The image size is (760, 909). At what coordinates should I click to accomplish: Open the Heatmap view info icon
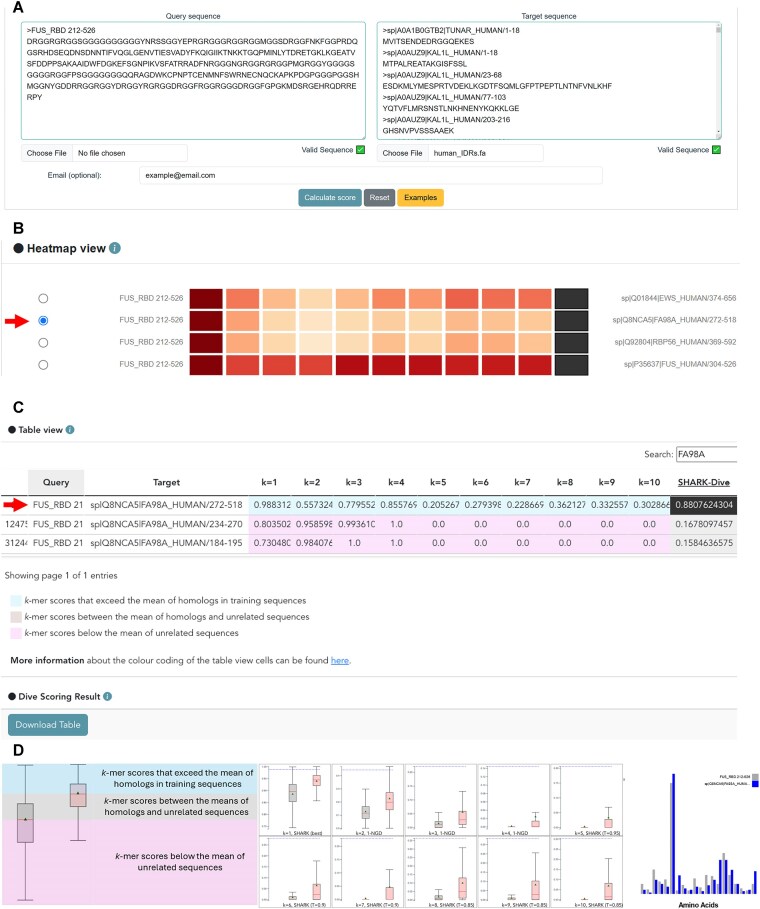click(115, 248)
